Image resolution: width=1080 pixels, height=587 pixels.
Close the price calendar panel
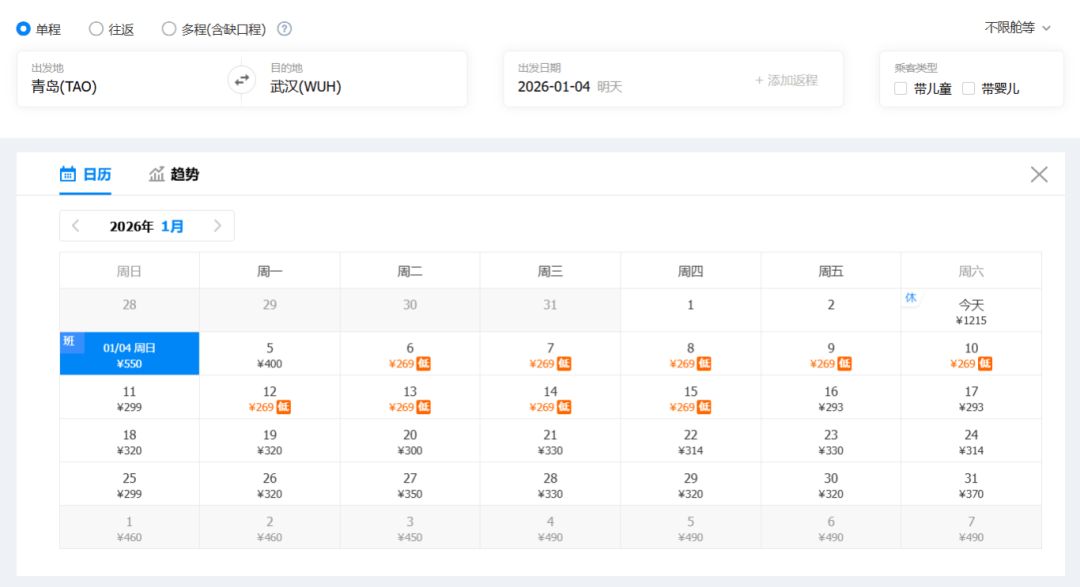point(1039,175)
